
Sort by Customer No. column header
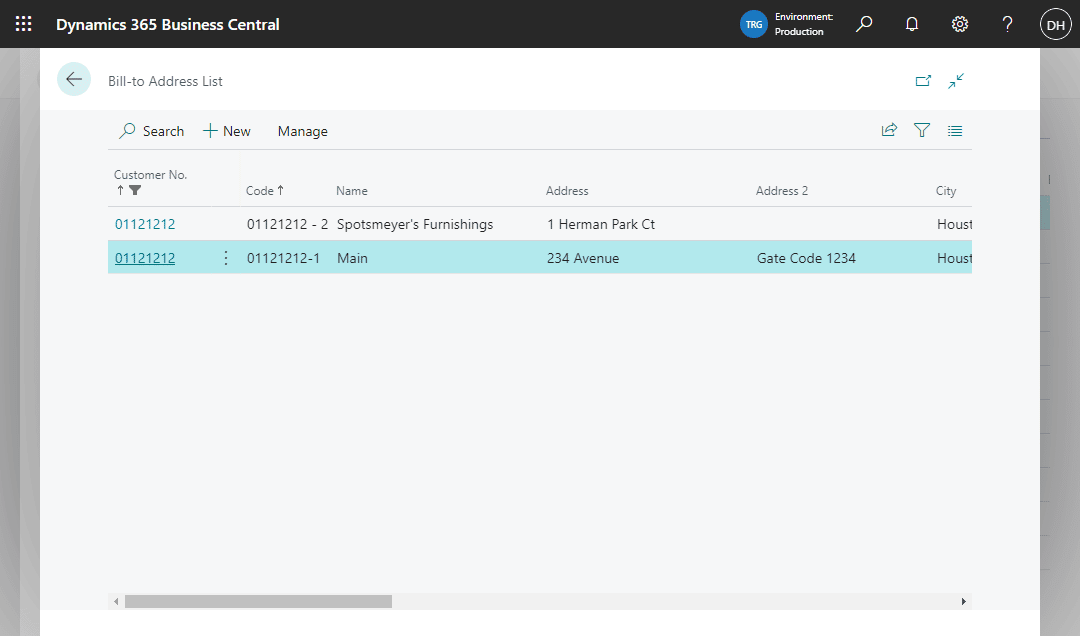[150, 174]
